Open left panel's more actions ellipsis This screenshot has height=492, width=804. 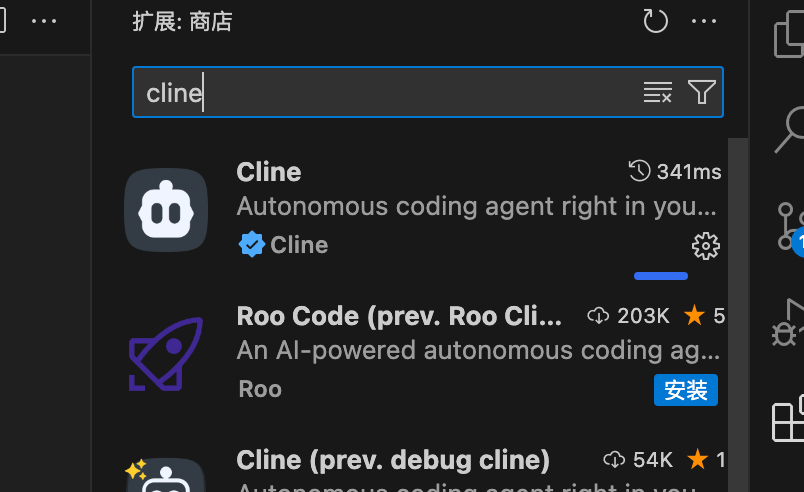(x=44, y=22)
